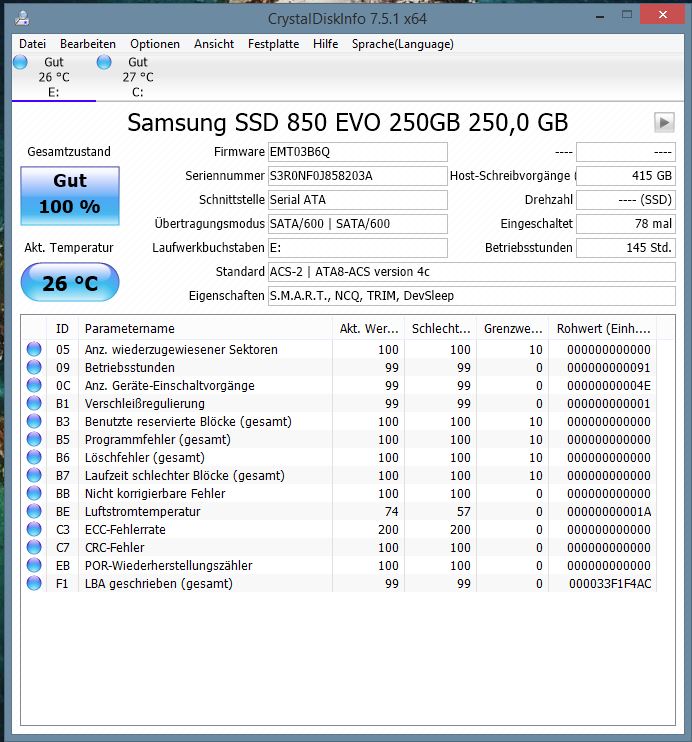Click status orb for ID 0C row
The width and height of the screenshot is (692, 742).
[34, 385]
